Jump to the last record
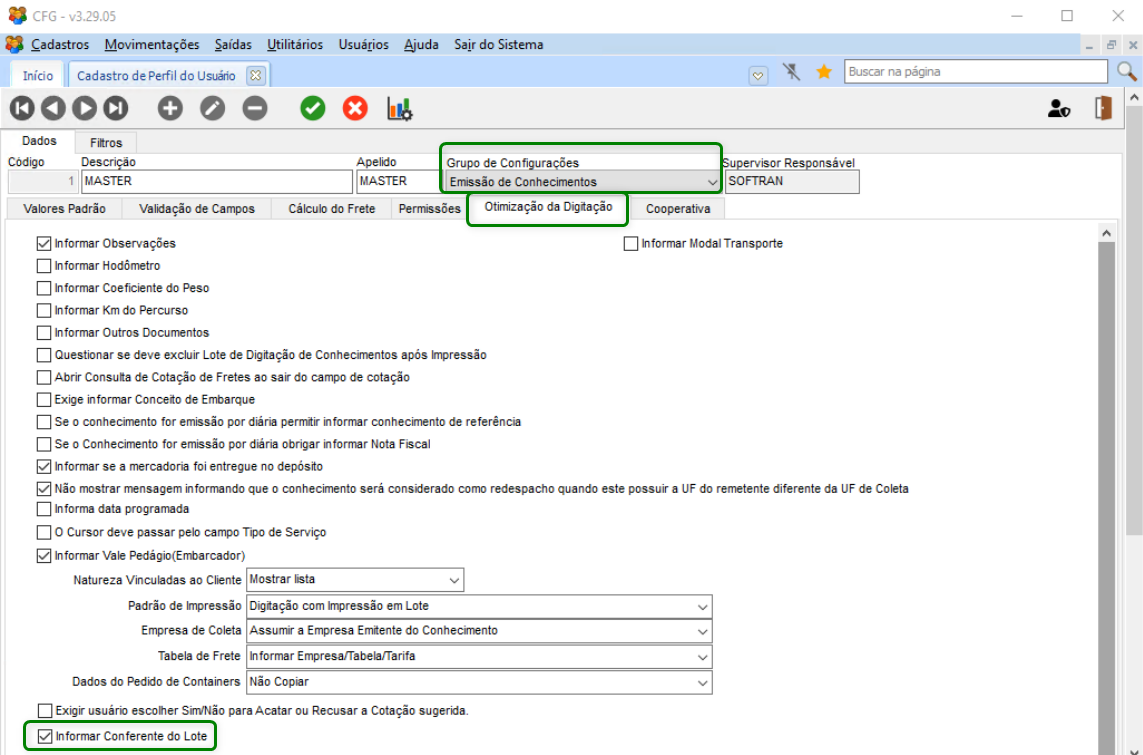 click(x=115, y=109)
